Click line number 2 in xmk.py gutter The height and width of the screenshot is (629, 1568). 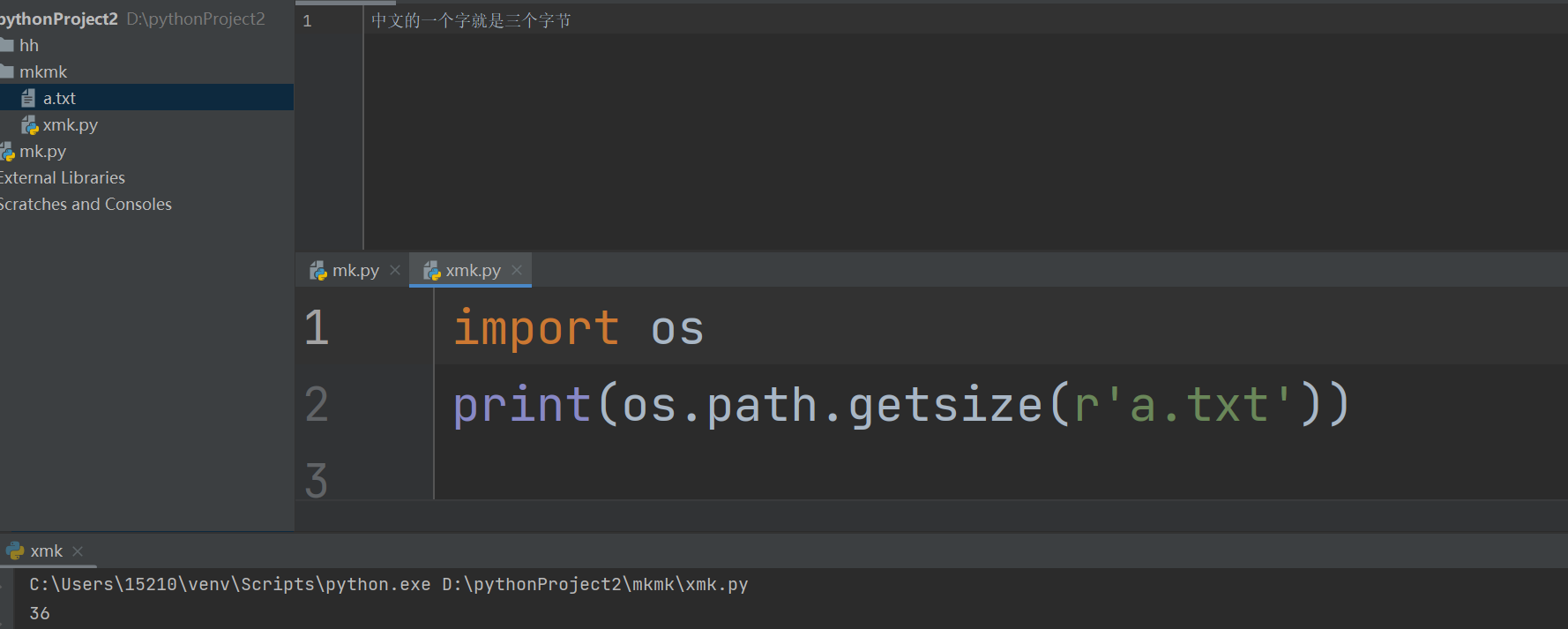click(x=317, y=404)
